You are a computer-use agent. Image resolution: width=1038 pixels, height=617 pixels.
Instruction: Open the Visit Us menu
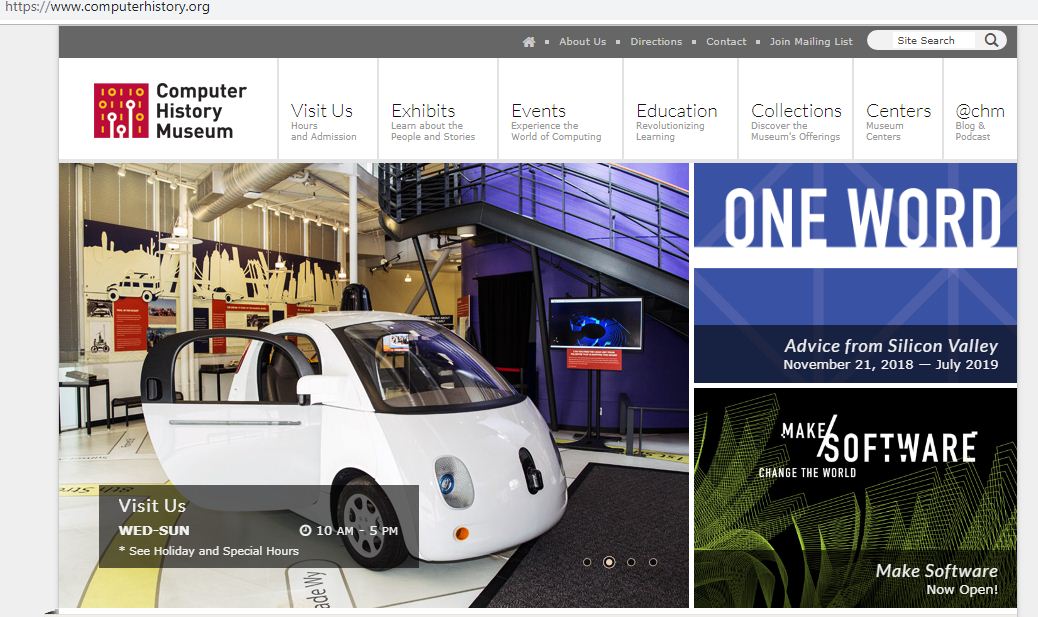328,110
